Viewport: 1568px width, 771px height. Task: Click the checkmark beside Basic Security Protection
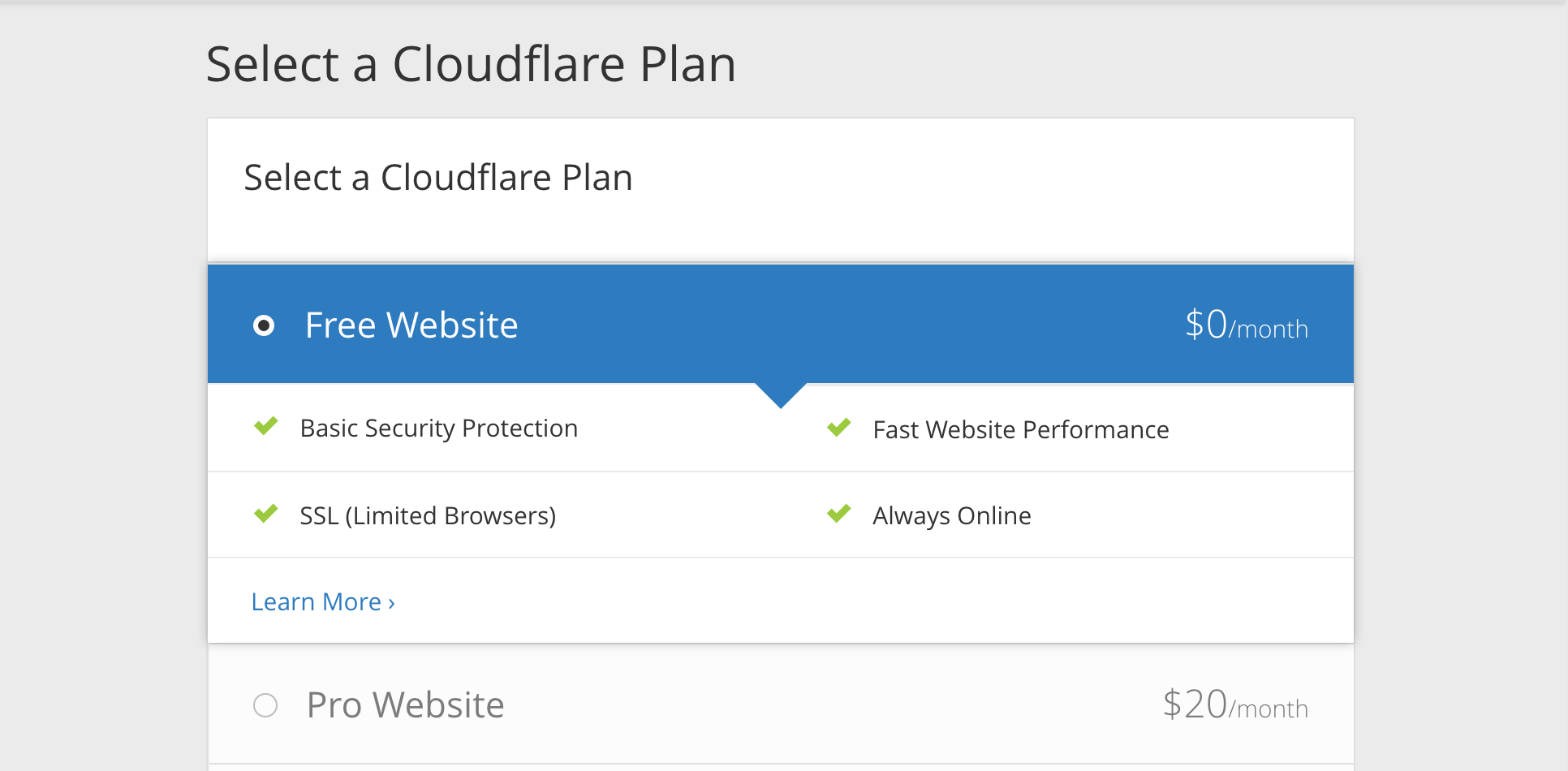266,426
